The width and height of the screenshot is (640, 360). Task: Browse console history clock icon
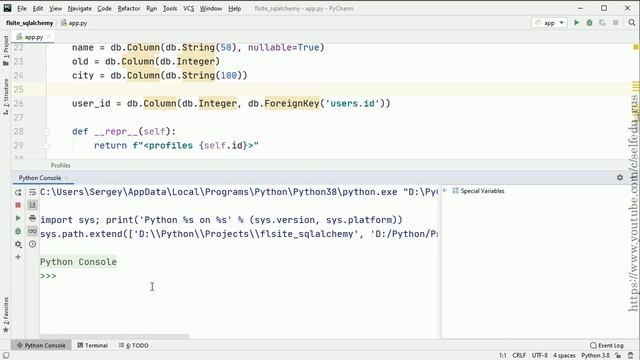[33, 244]
